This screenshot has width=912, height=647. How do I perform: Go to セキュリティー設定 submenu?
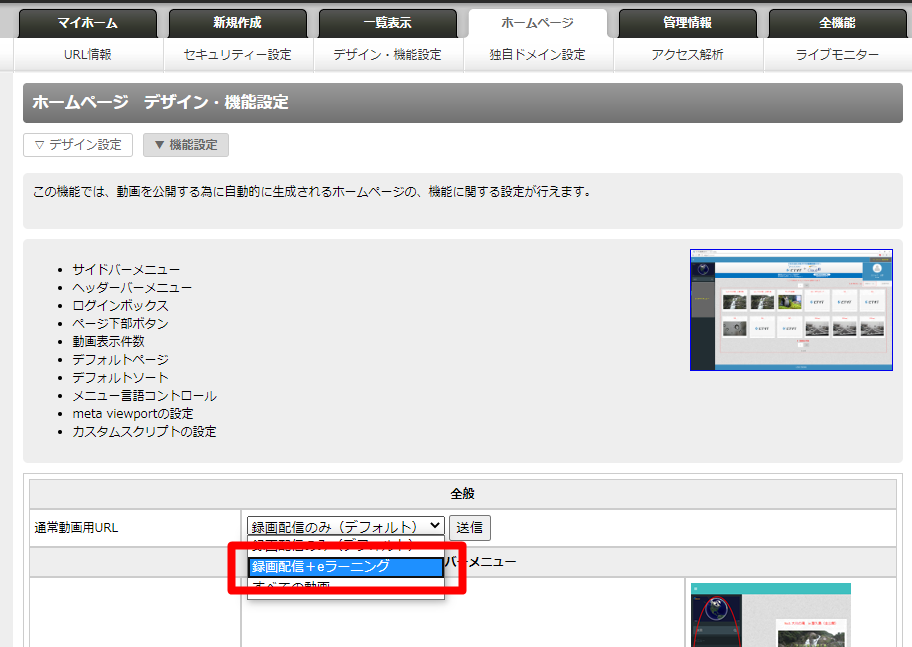click(x=238, y=55)
